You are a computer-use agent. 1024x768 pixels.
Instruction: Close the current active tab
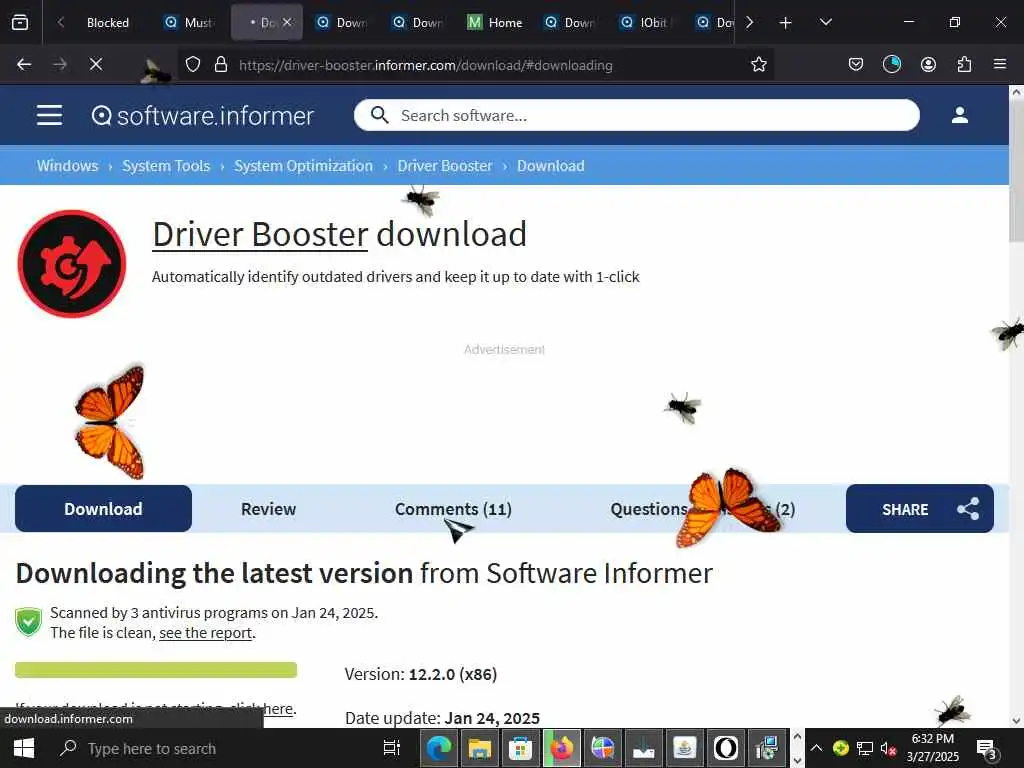coord(287,22)
